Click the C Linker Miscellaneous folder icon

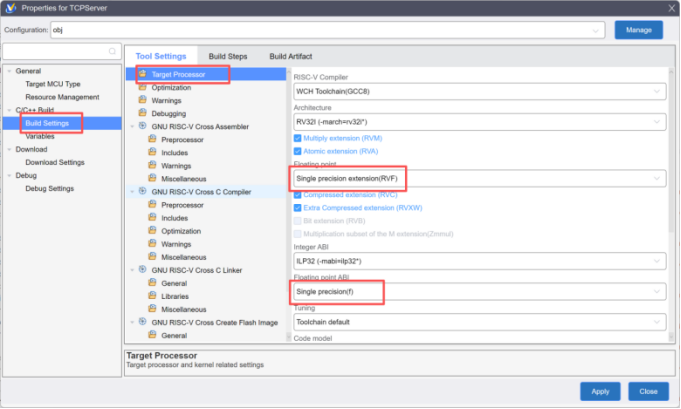[152, 308]
